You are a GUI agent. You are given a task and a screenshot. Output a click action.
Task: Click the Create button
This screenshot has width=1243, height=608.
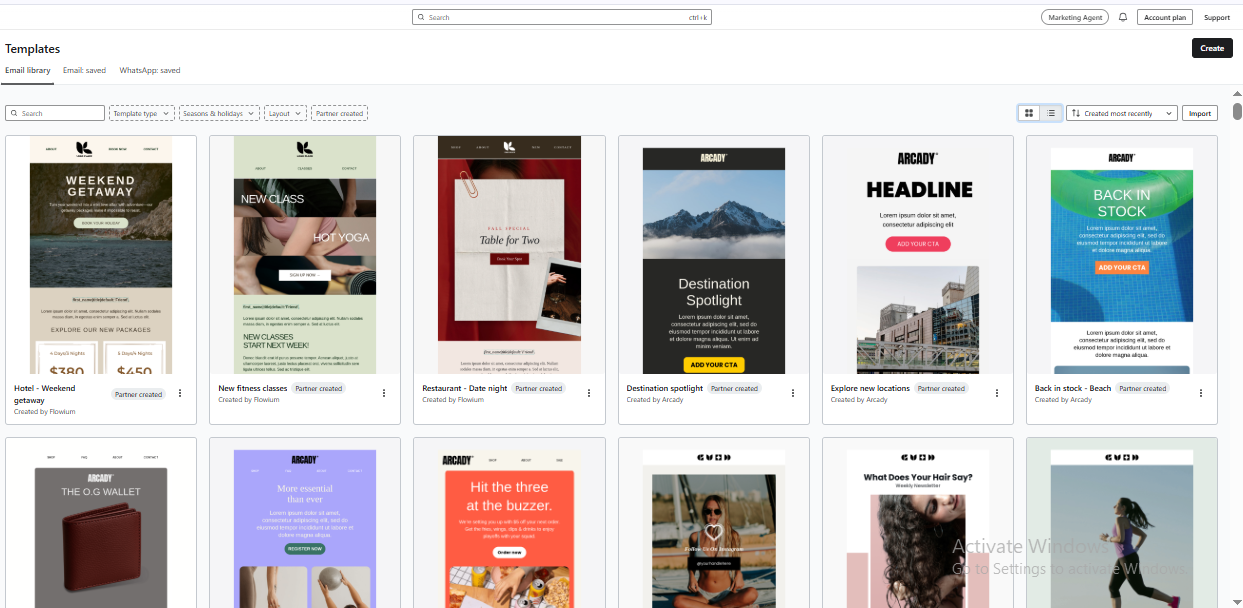[x=1211, y=48]
